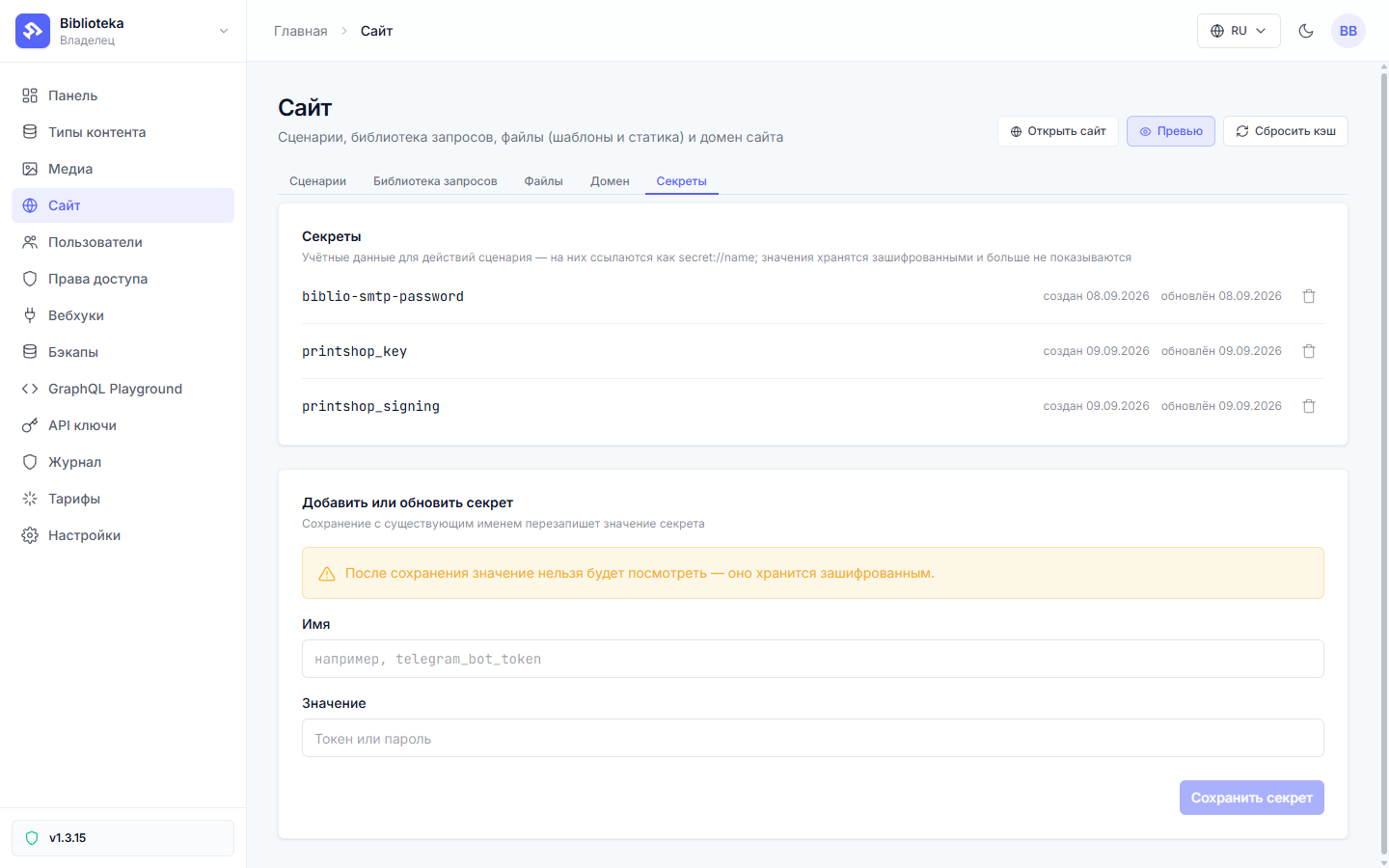The width and height of the screenshot is (1389, 868).
Task: Expand the Biblioteka workspace switcher chevron
Action: click(224, 31)
